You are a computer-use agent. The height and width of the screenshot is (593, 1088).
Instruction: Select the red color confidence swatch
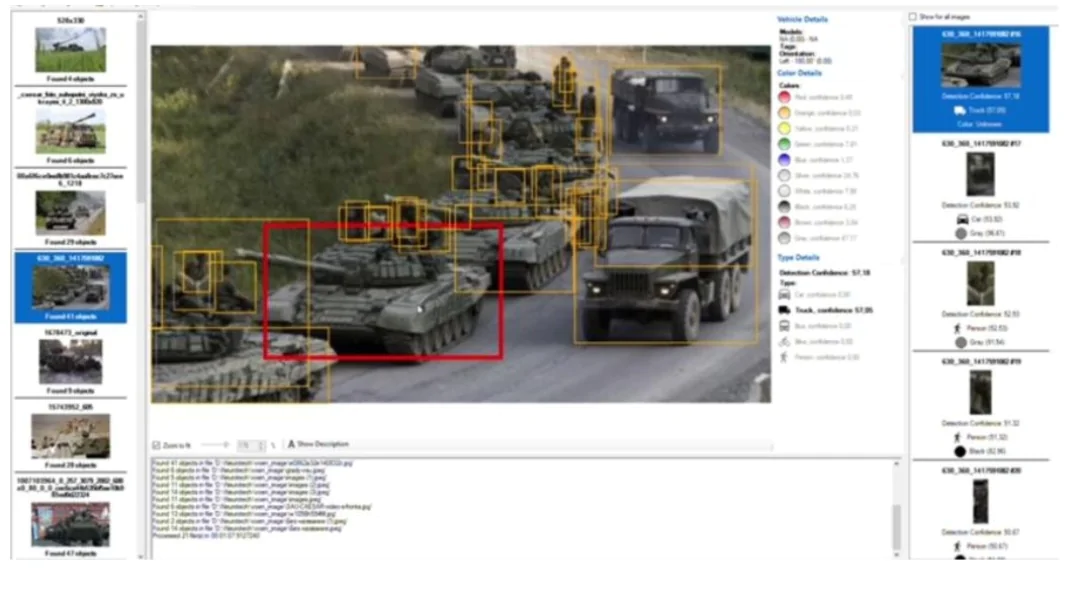coord(785,97)
